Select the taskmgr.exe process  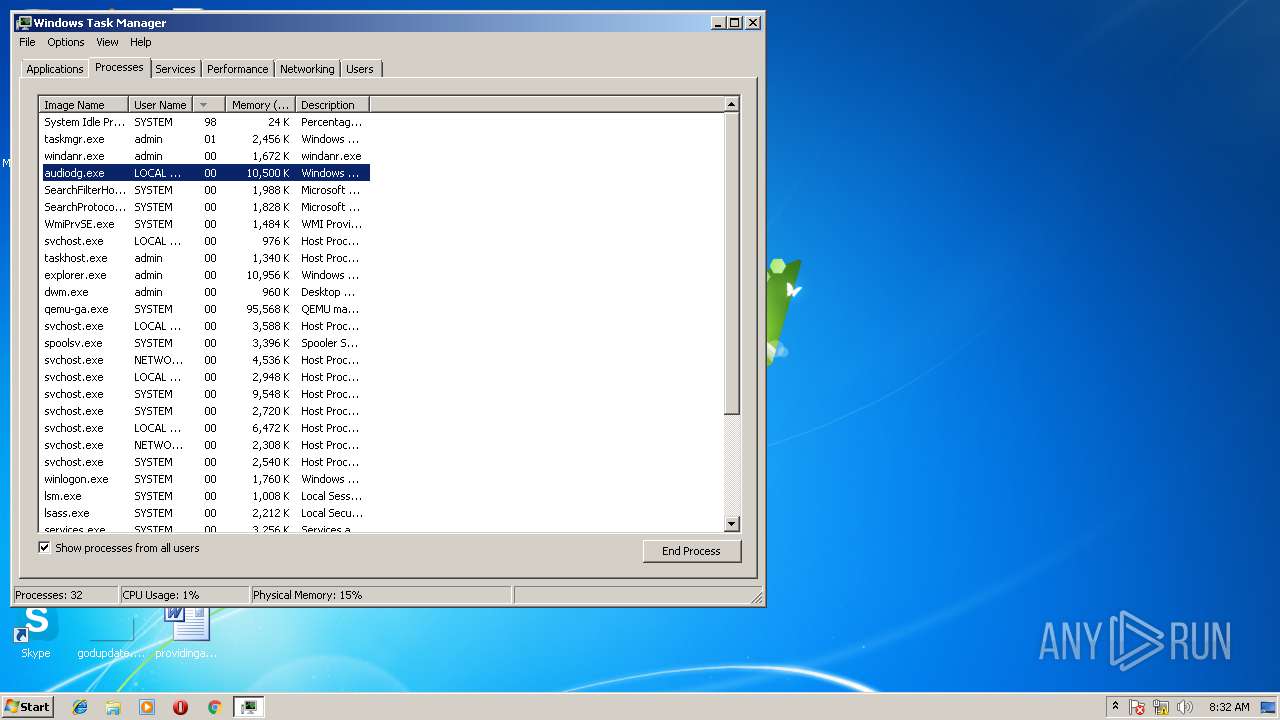[x=204, y=139]
